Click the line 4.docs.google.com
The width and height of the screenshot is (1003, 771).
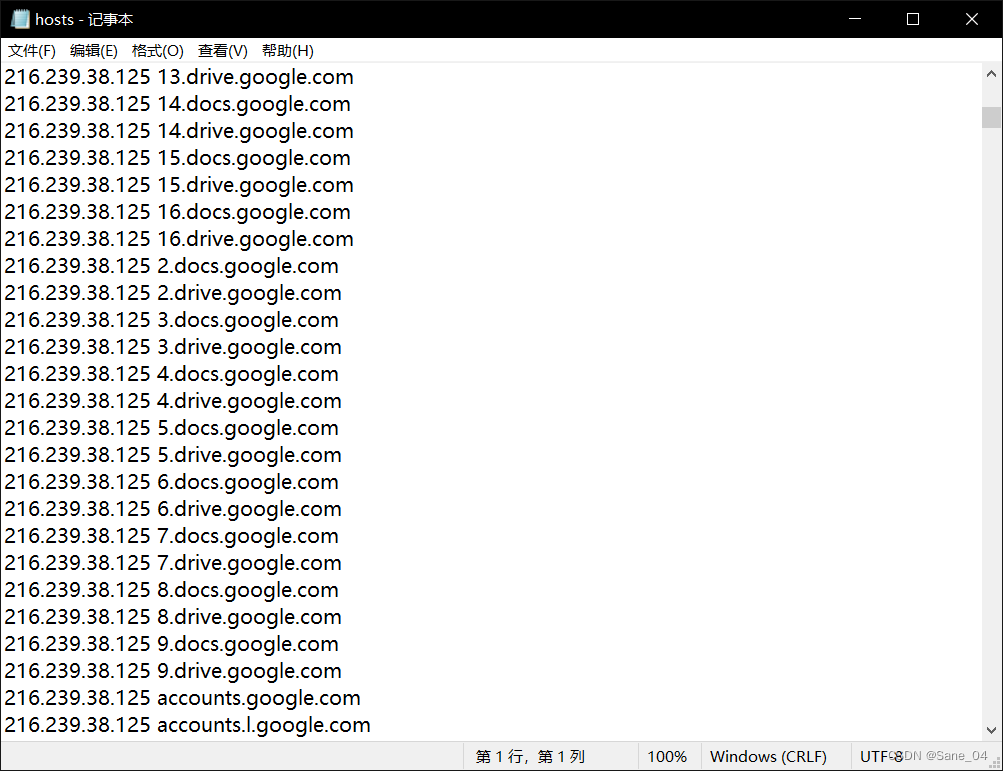tap(171, 374)
